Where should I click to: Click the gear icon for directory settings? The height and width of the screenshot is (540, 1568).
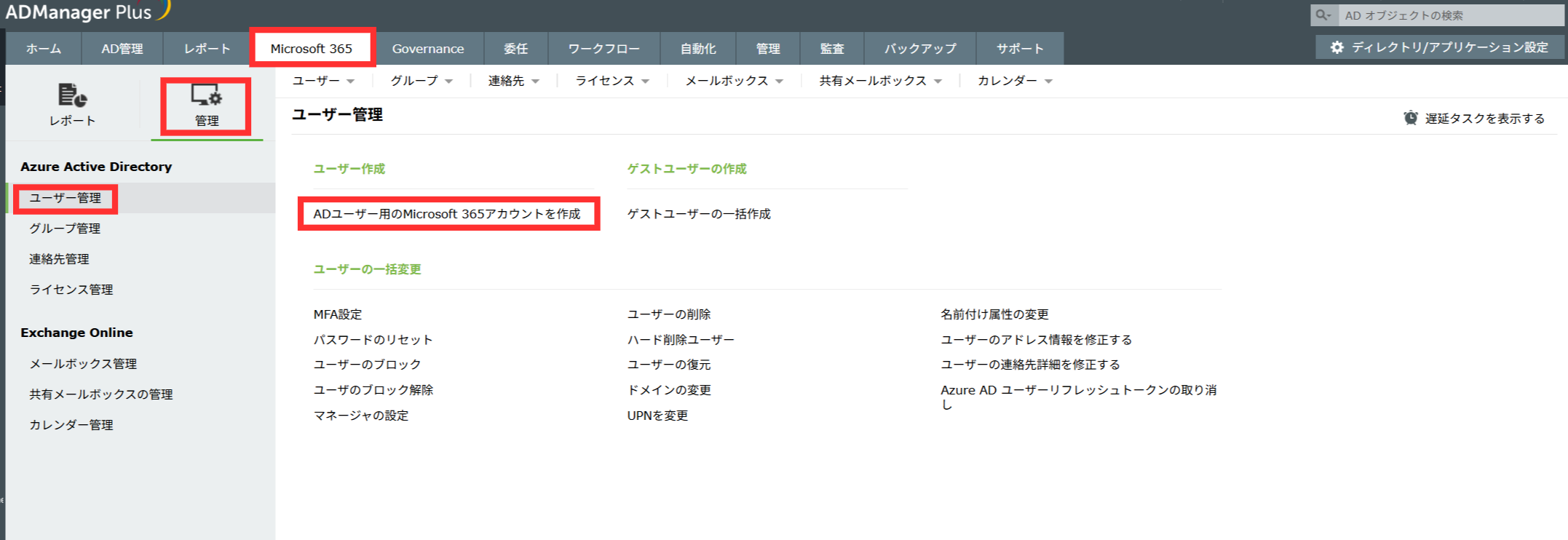pyautogui.click(x=1337, y=47)
